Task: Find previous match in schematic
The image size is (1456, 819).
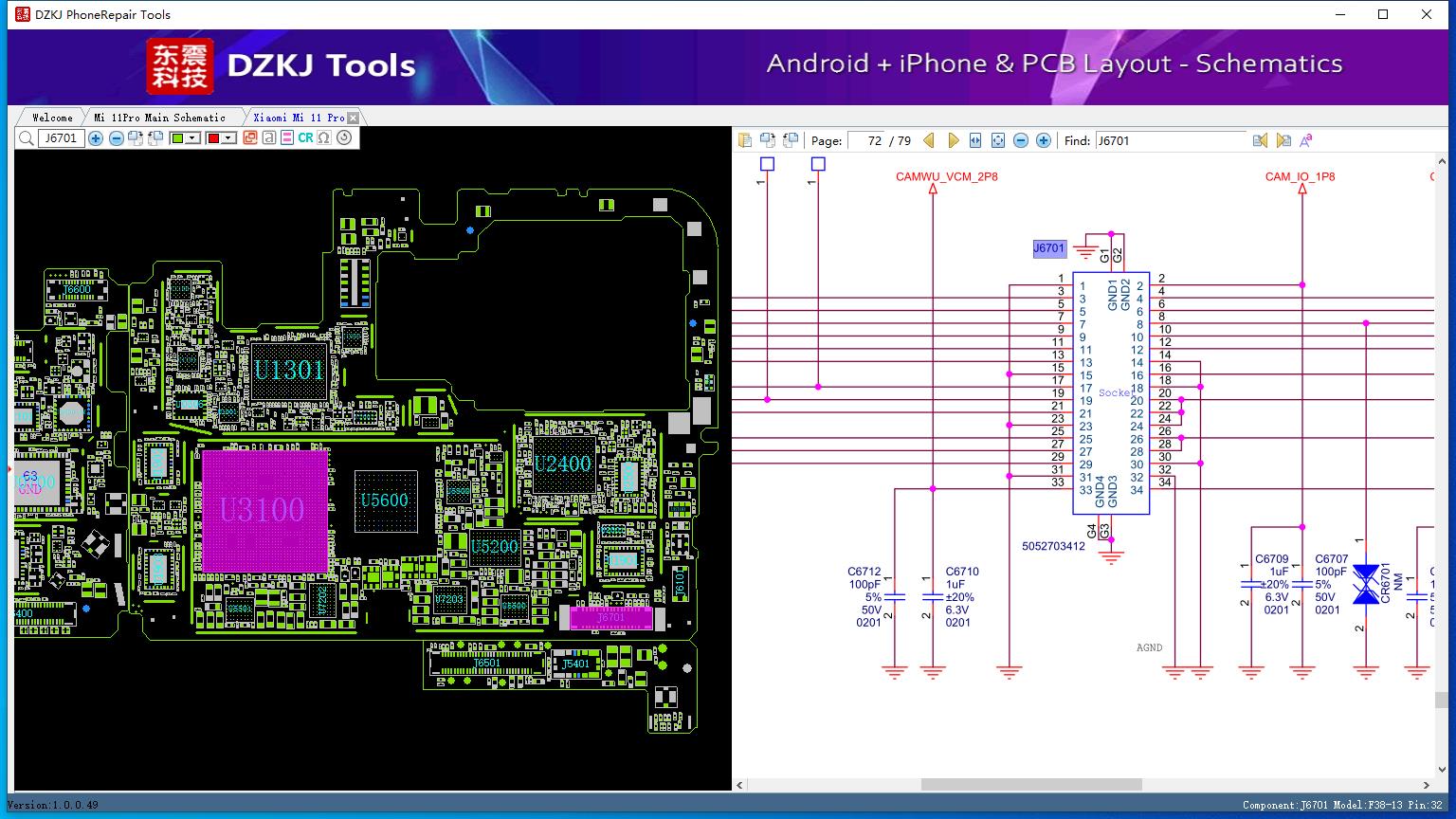Action: pos(1260,140)
